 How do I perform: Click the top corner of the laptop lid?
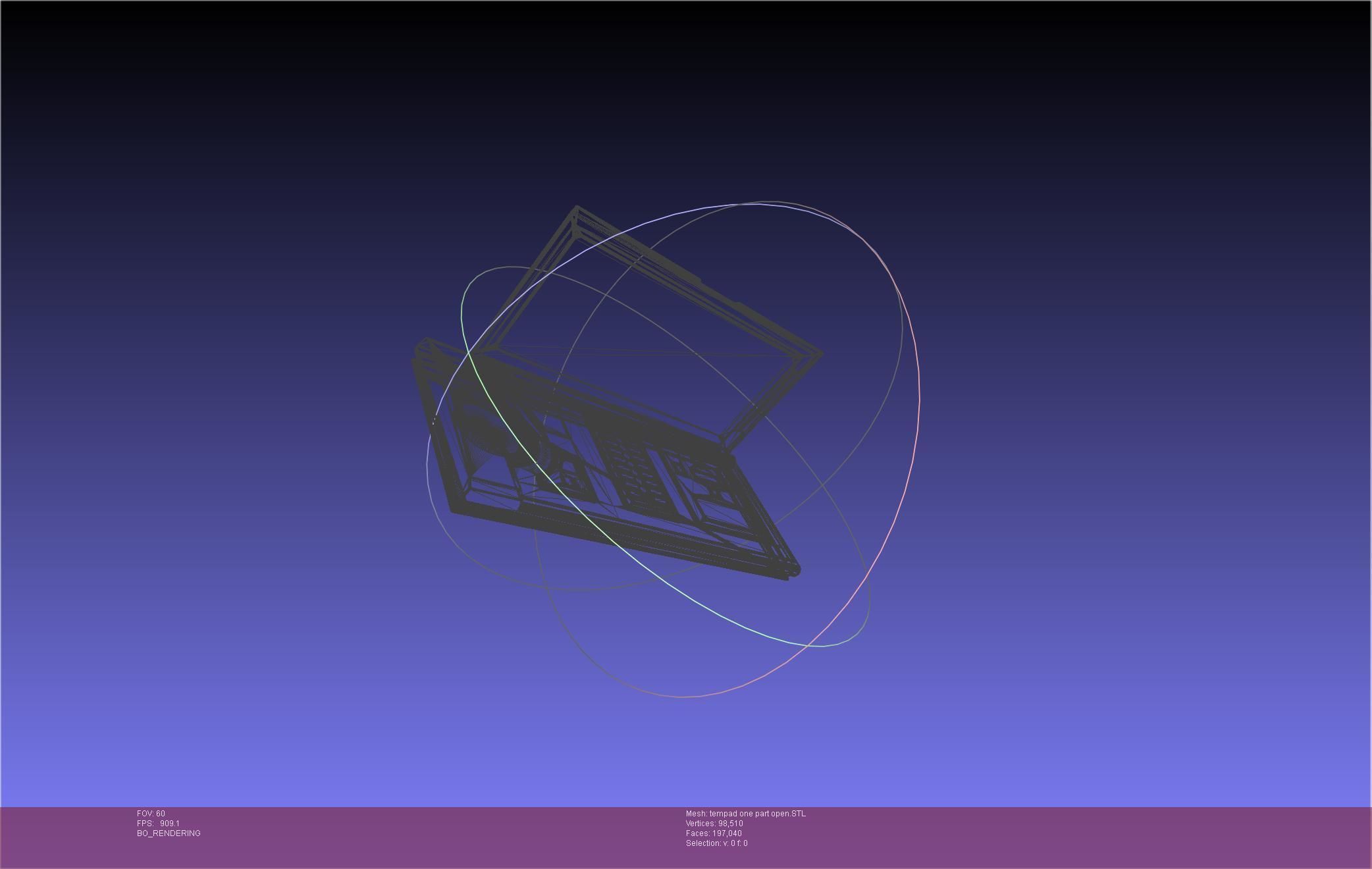577,208
